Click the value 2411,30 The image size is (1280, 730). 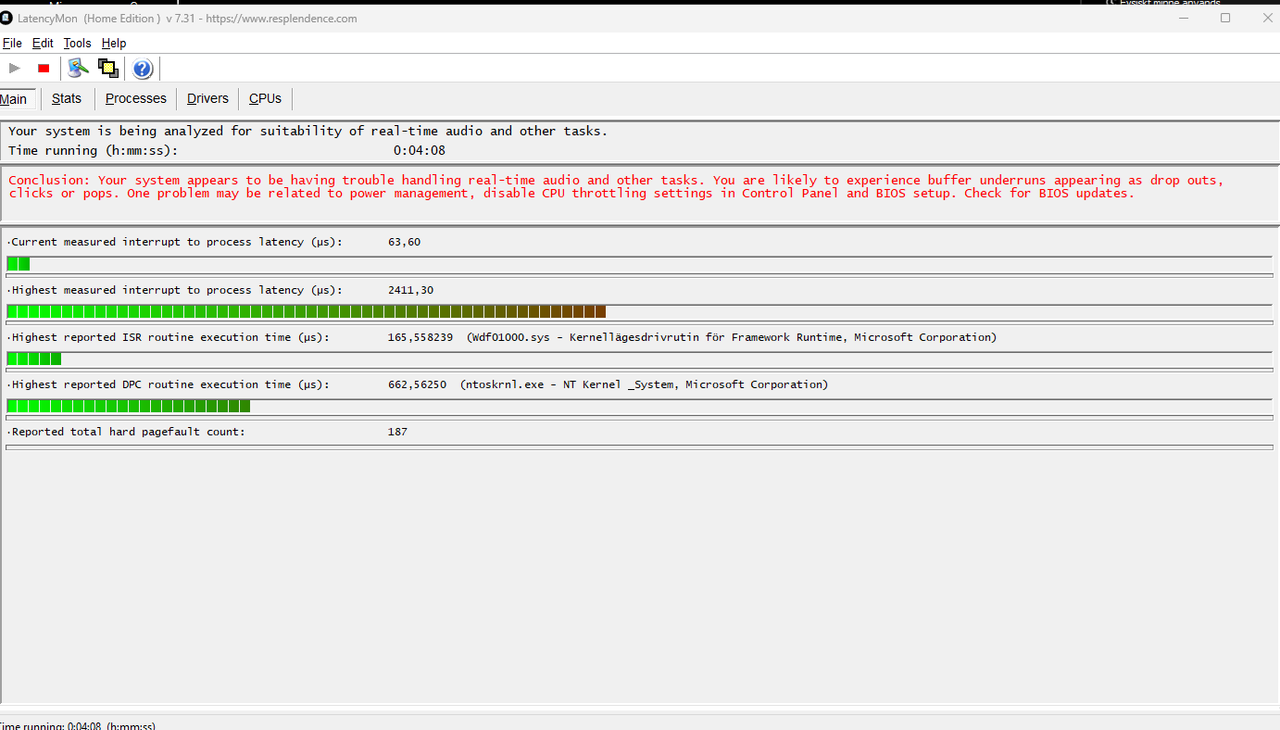pyautogui.click(x=413, y=290)
